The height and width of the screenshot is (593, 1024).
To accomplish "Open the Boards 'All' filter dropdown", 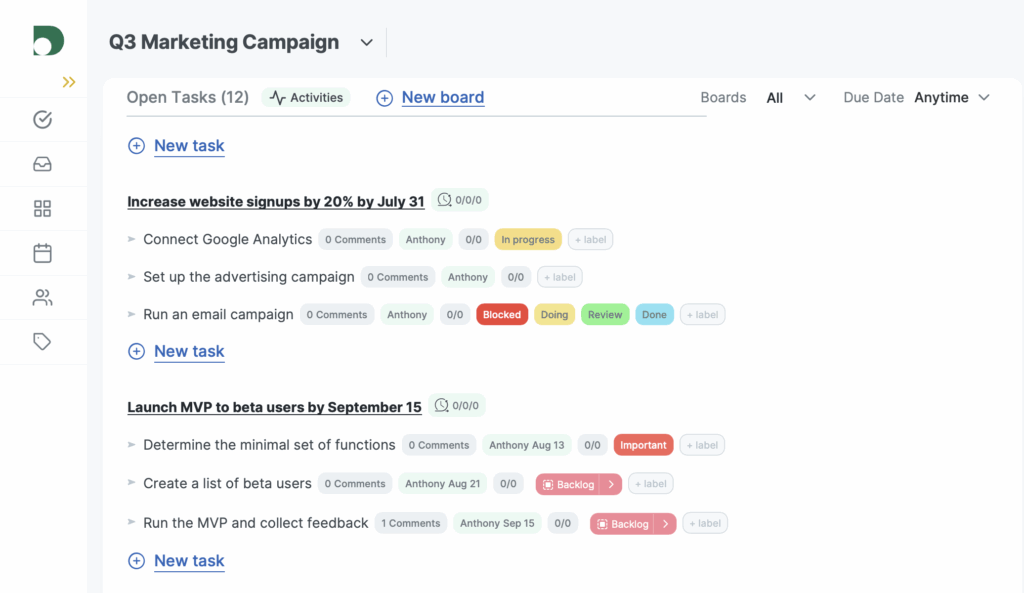I will (789, 98).
